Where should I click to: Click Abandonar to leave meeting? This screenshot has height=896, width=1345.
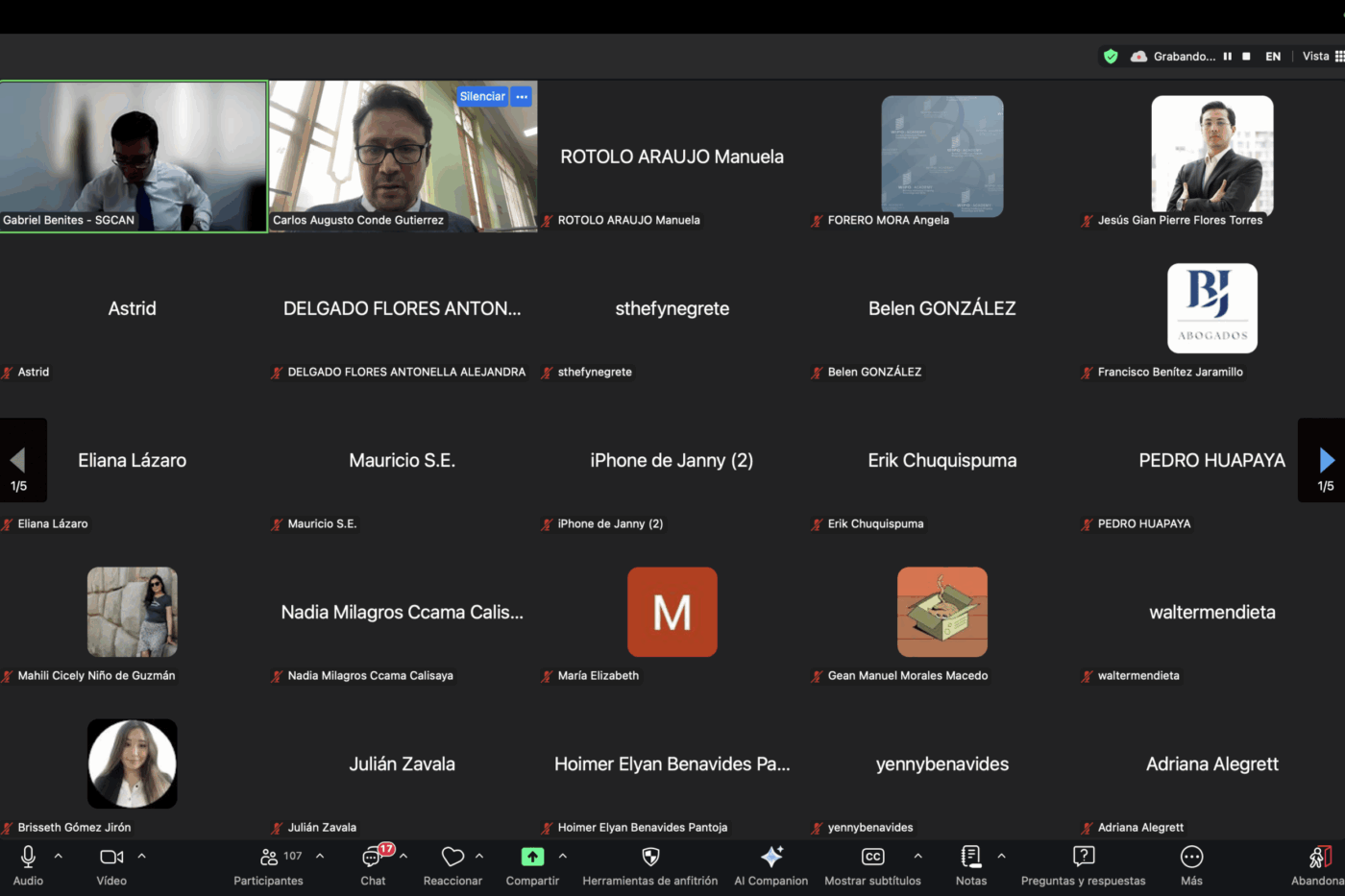[x=1320, y=857]
